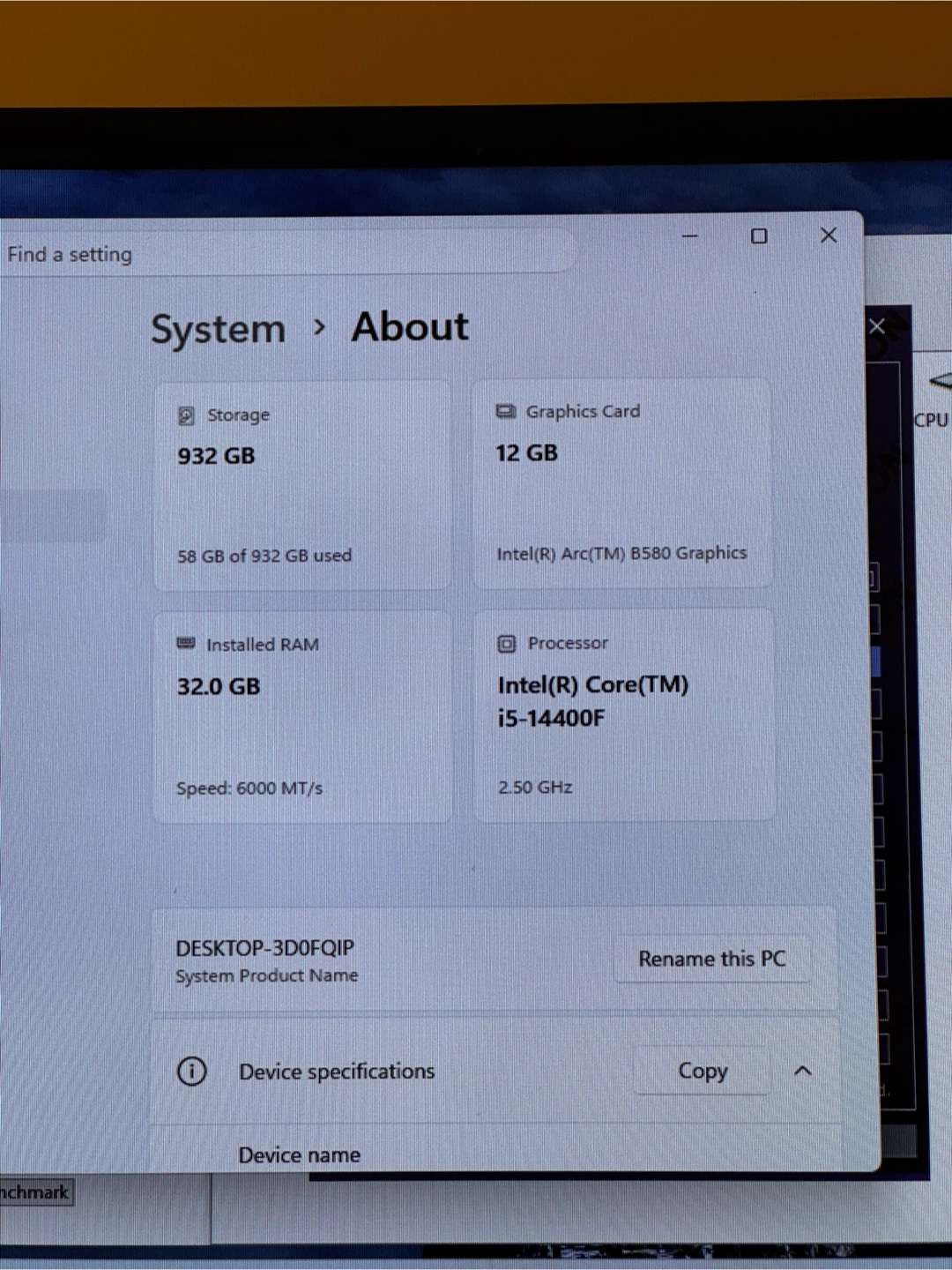Click the 2.50 GHz processor speed text
This screenshot has height=1270, width=952.
coord(535,787)
